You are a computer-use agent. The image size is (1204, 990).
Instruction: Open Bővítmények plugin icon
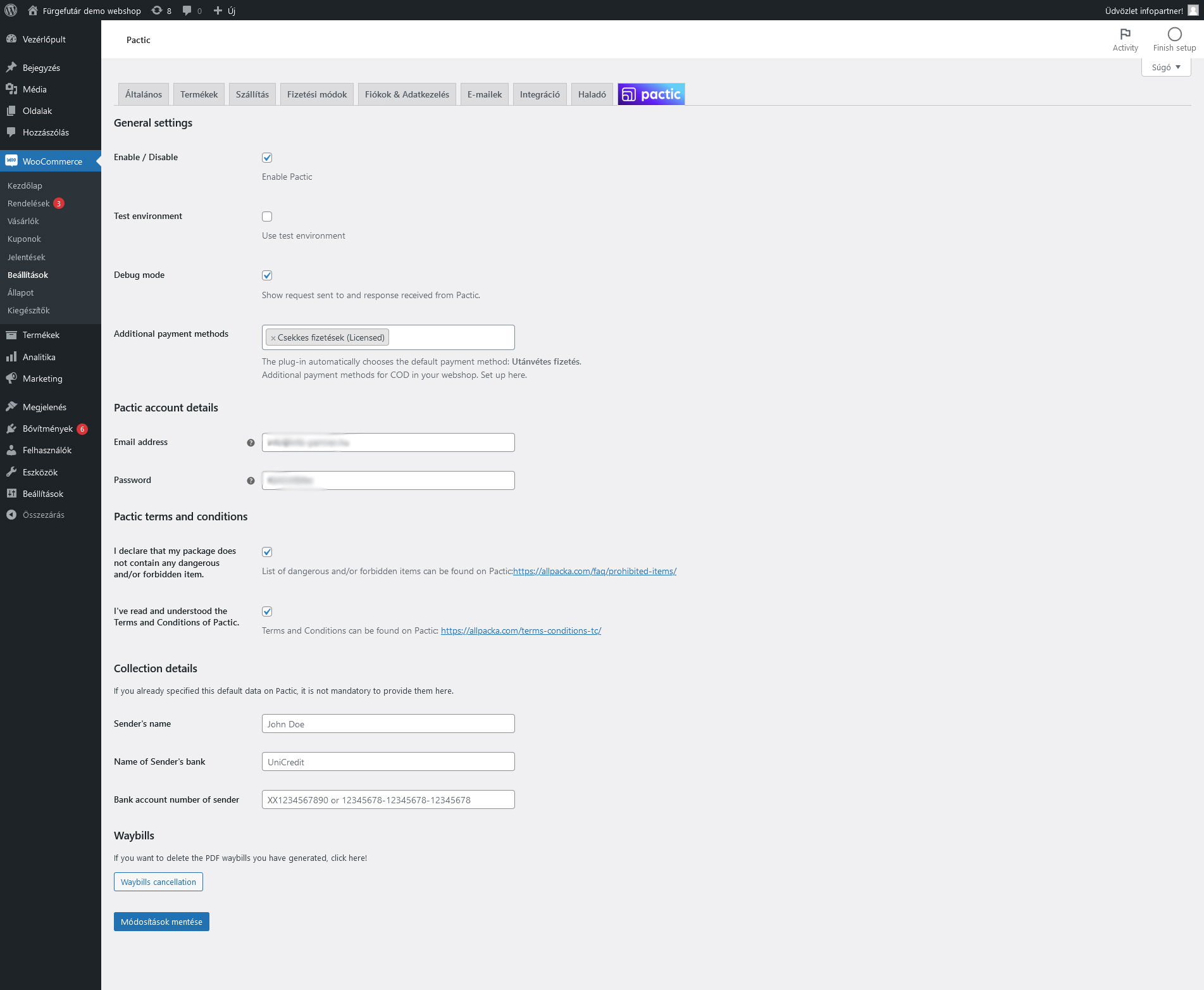pos(11,428)
